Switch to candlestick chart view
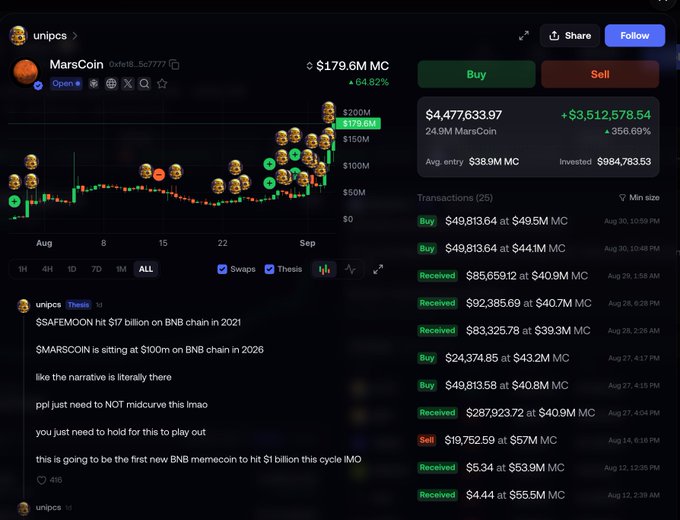This screenshot has width=680, height=520. tap(324, 269)
